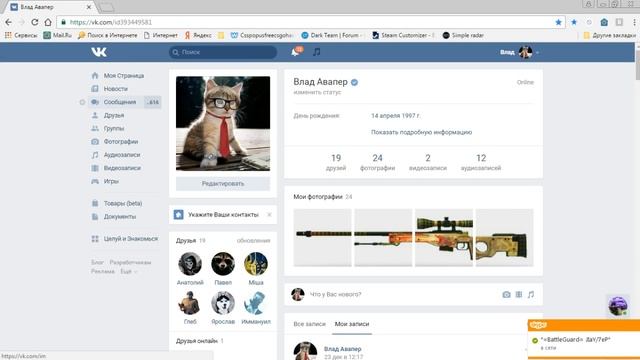Click the settings gear beside Сообщения

82,102
